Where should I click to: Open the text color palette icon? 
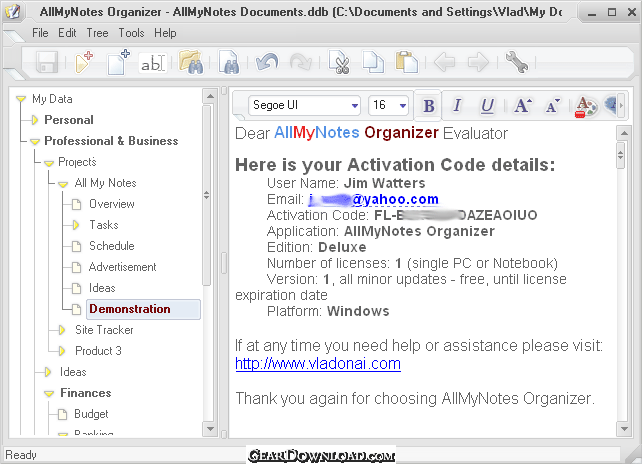click(585, 106)
